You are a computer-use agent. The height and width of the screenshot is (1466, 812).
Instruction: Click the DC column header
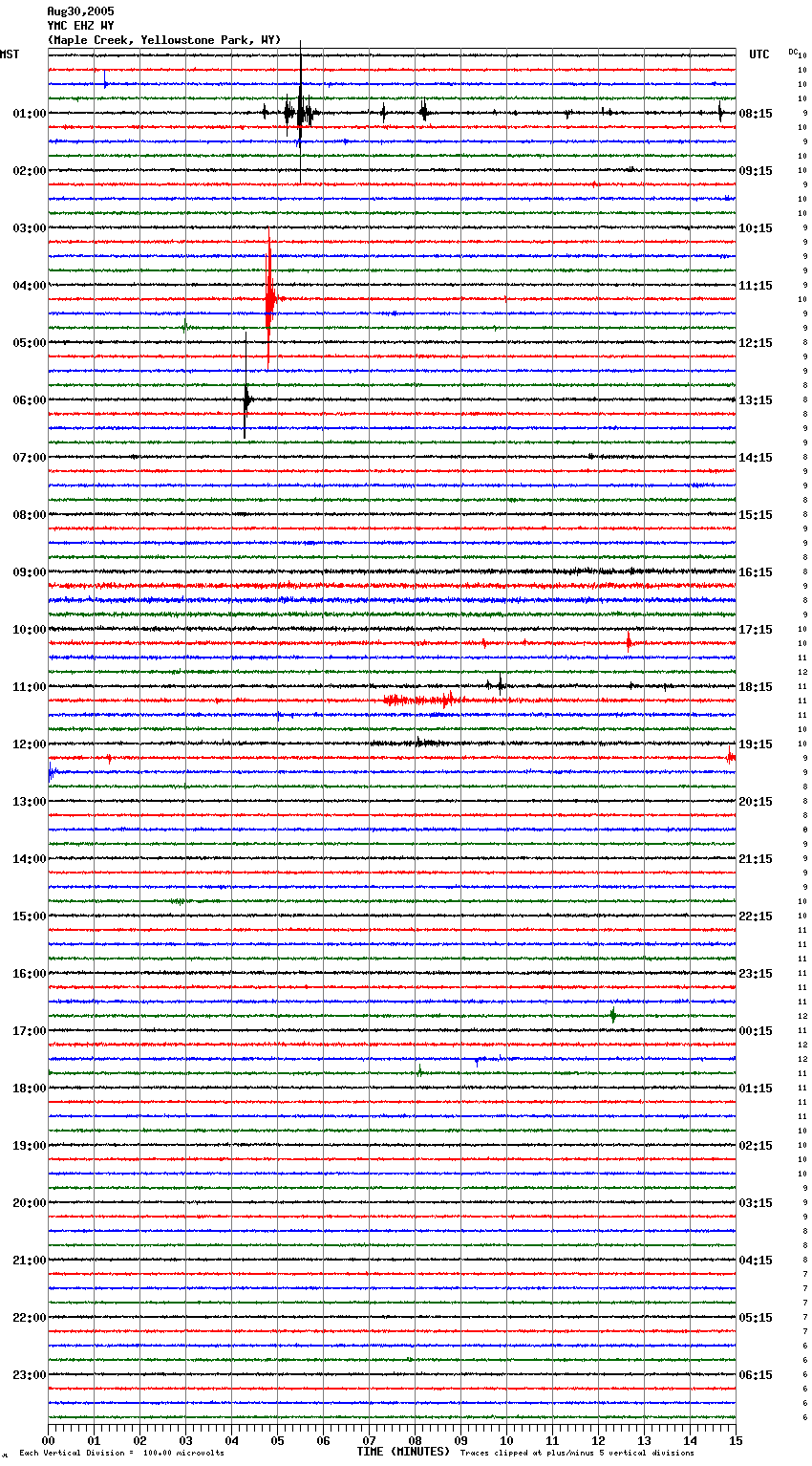click(x=794, y=52)
